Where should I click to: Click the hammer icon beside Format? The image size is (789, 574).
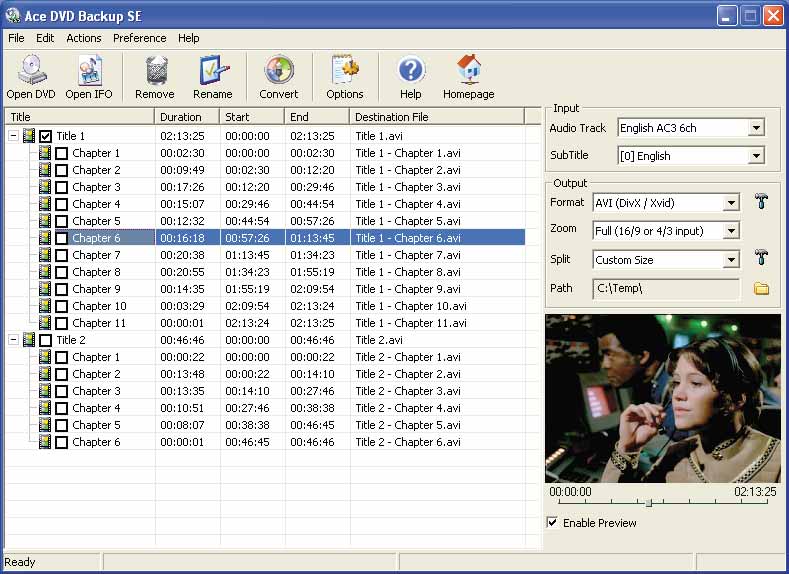762,202
